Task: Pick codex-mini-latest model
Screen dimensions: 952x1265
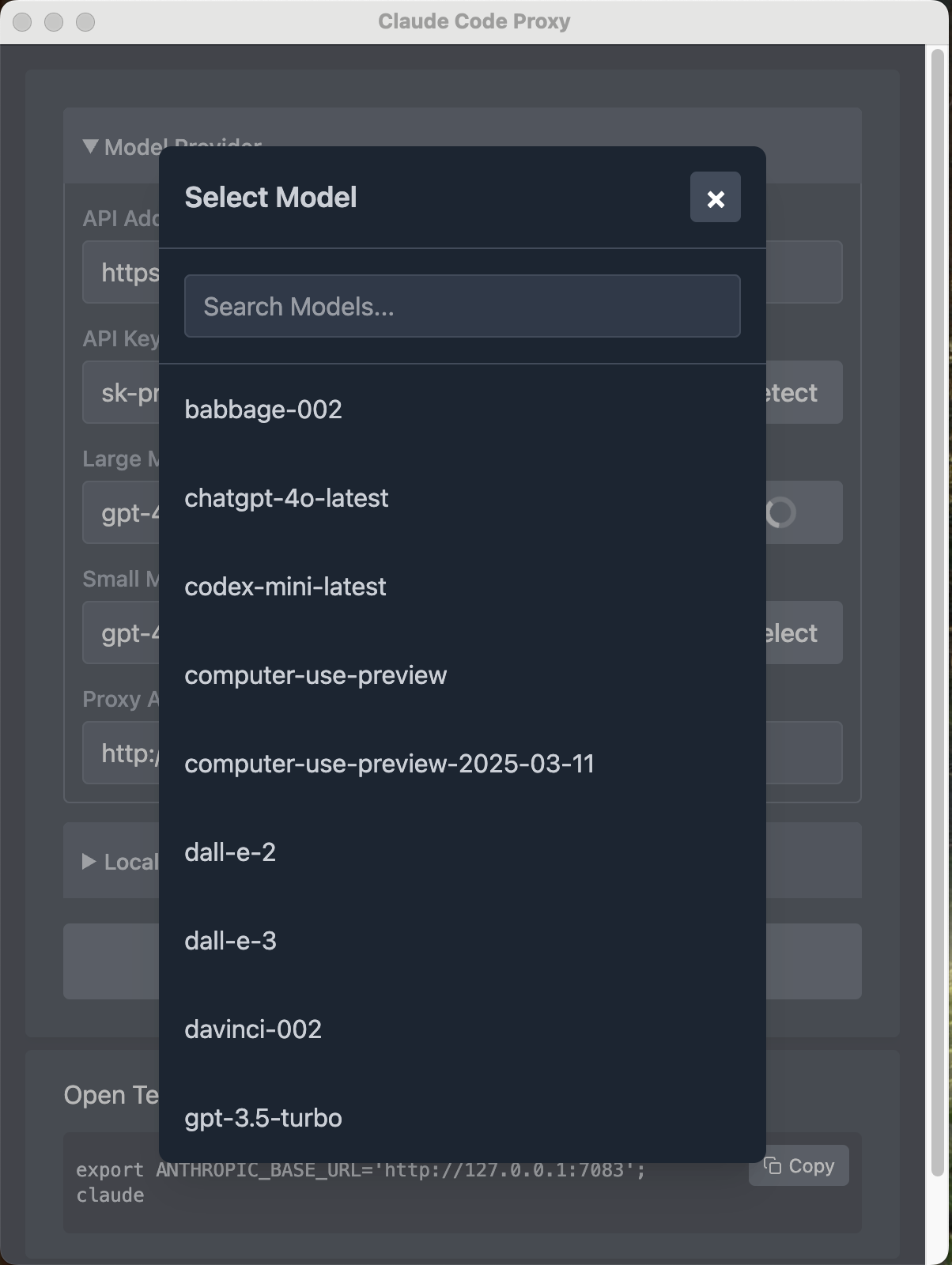Action: (x=462, y=587)
